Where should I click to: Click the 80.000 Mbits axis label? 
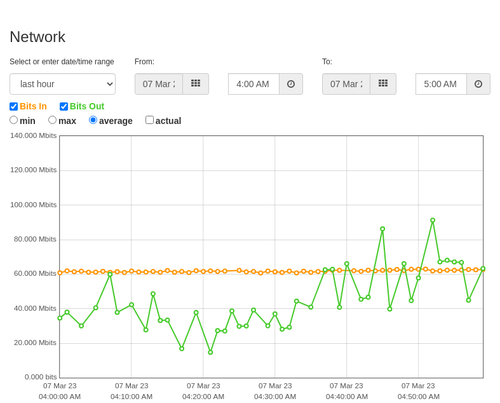(35, 239)
